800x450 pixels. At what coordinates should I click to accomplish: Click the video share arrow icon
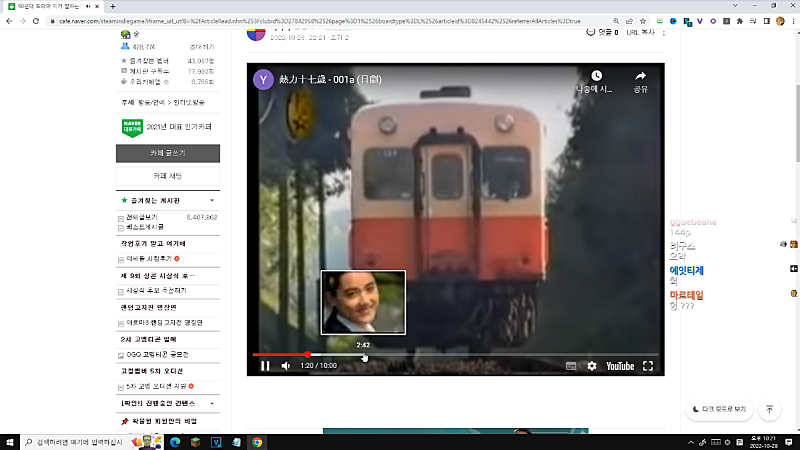pyautogui.click(x=640, y=76)
